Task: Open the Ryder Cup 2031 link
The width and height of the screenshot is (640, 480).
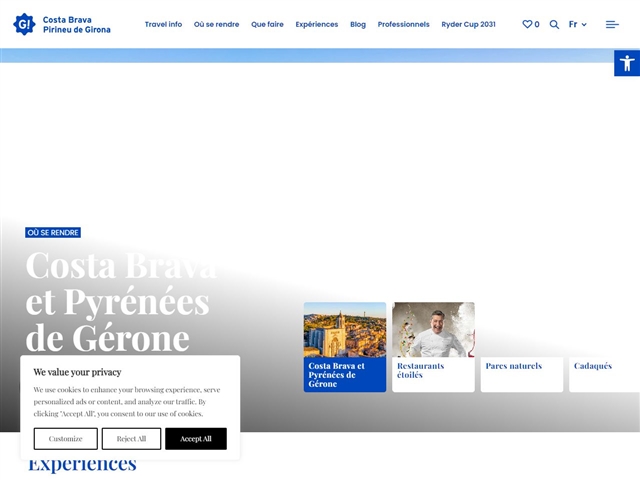Action: pos(468,24)
